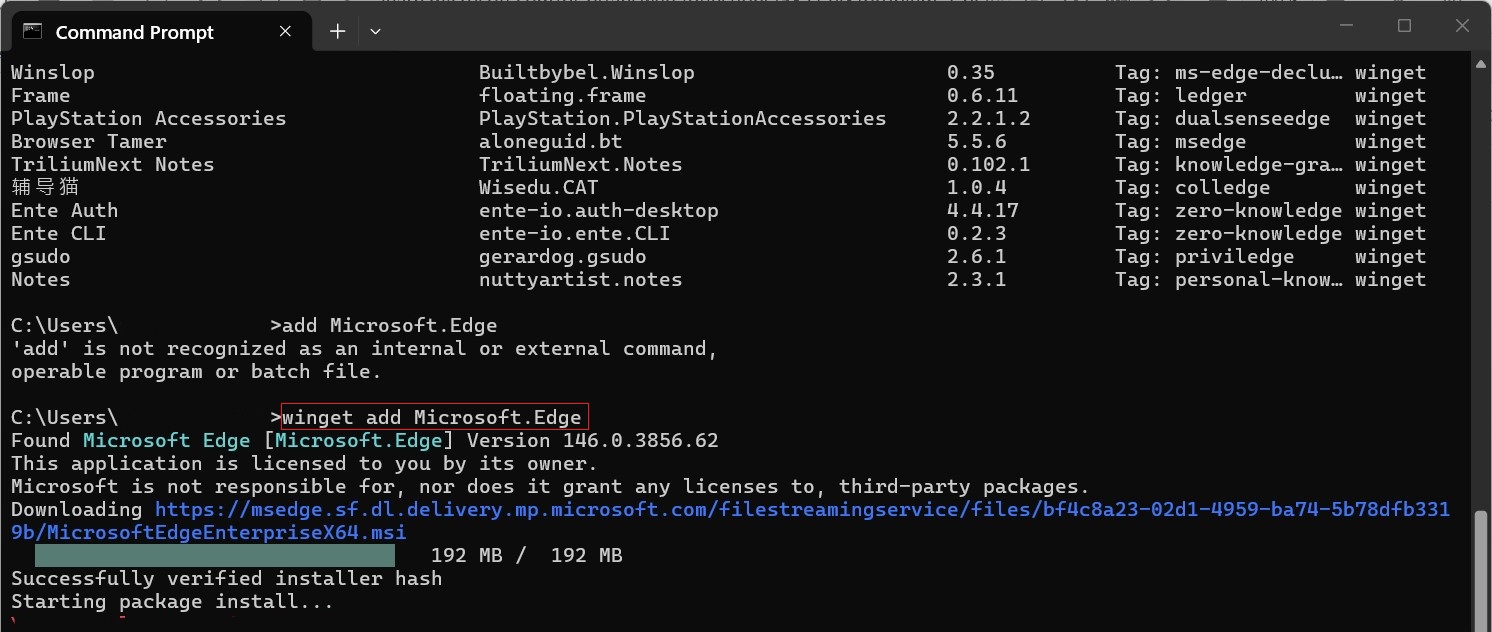The image size is (1492, 632).
Task: Click the 'Tag: colledge' match entry
Action: click(1193, 188)
